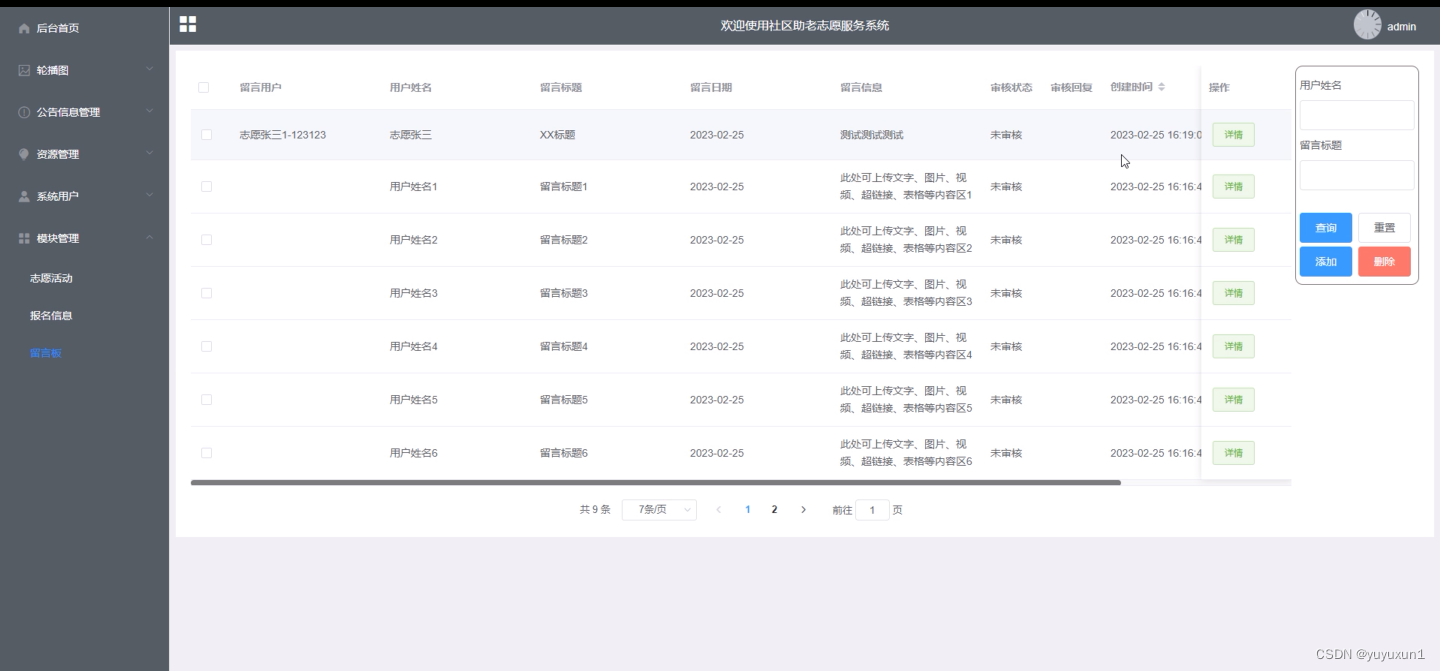The height and width of the screenshot is (671, 1440).
Task: Click the admin username text
Action: pos(1401,27)
